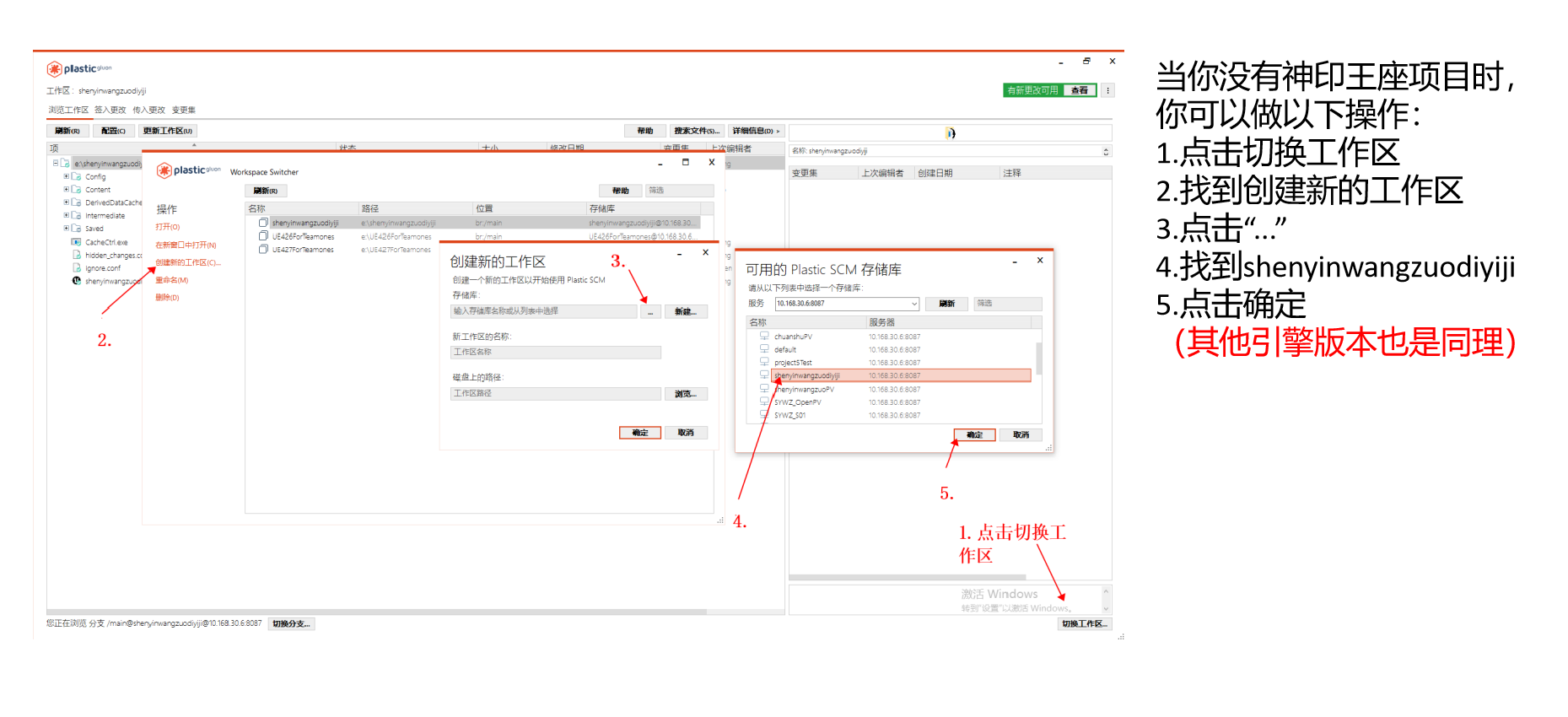Select the CacheCtrl.exe file icon
The image size is (1568, 717).
click(76, 242)
